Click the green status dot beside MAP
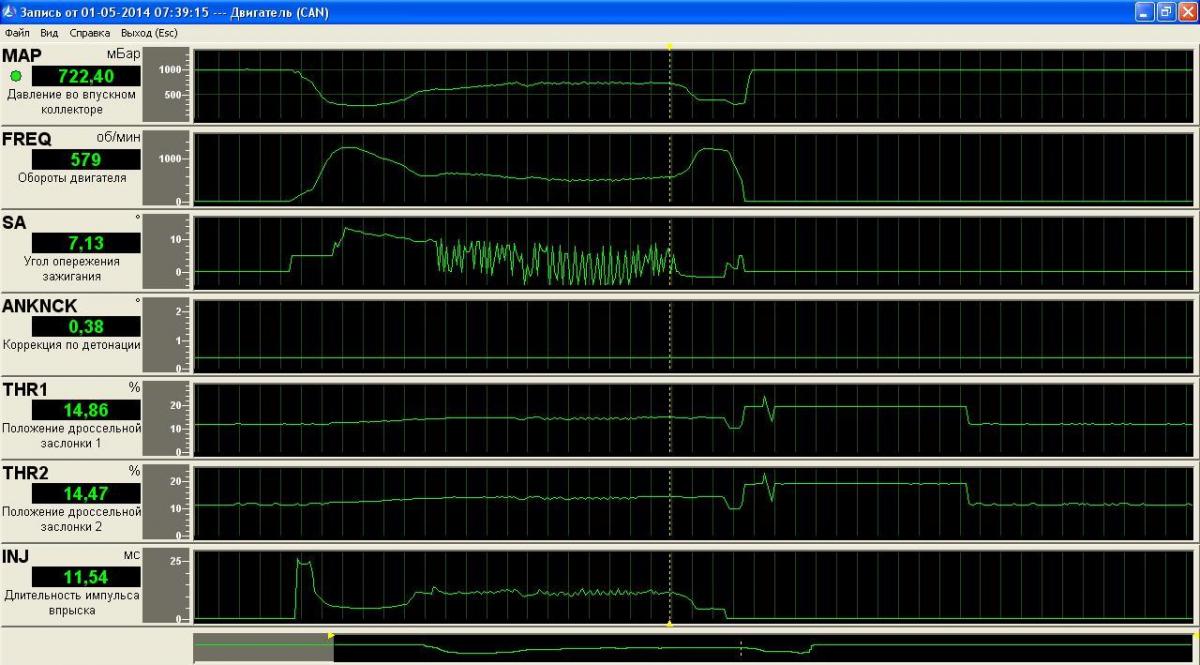 (x=16, y=76)
